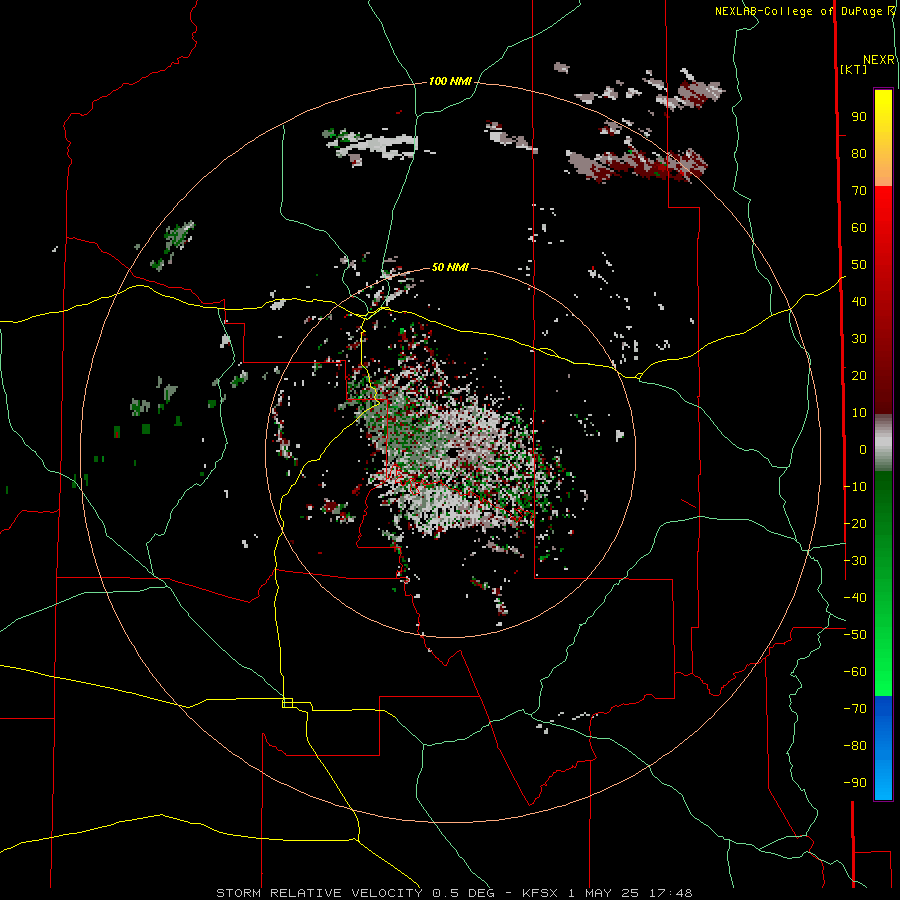
Task: Select the -30 value on the velocity scale
Action: (x=855, y=561)
